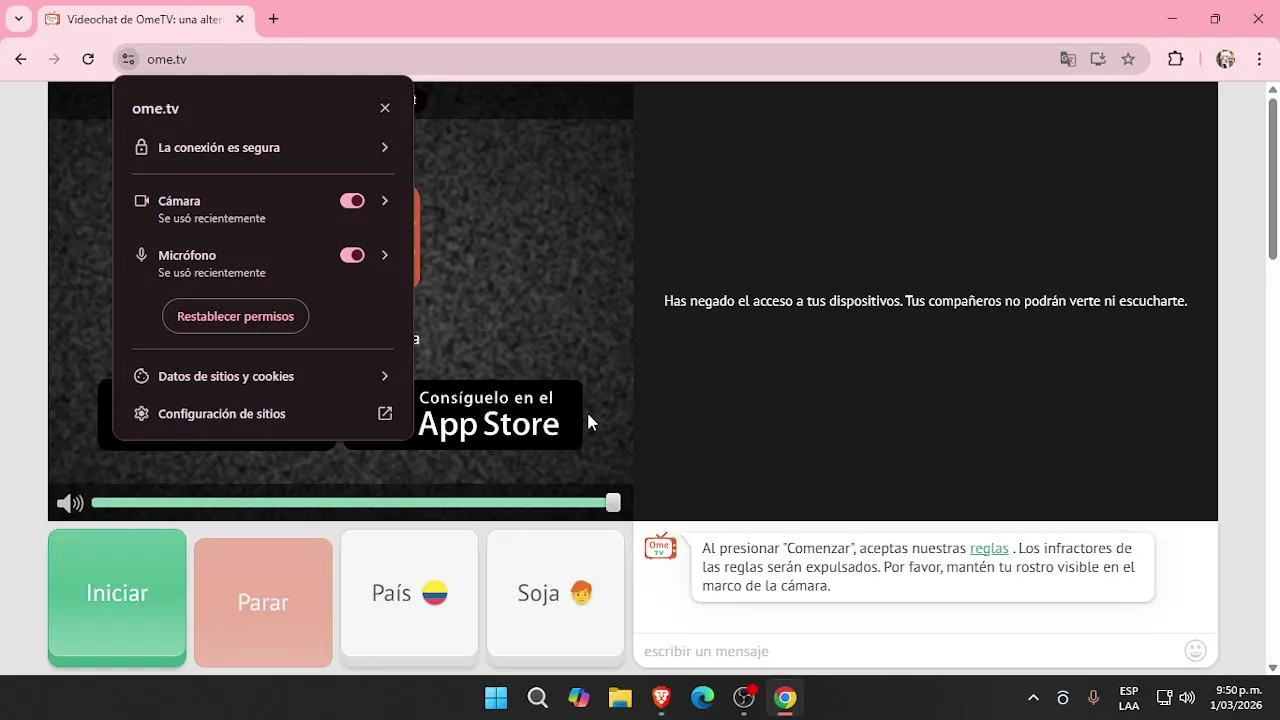Close the OmeTV browser tab
The image size is (1280, 720).
coord(240,19)
